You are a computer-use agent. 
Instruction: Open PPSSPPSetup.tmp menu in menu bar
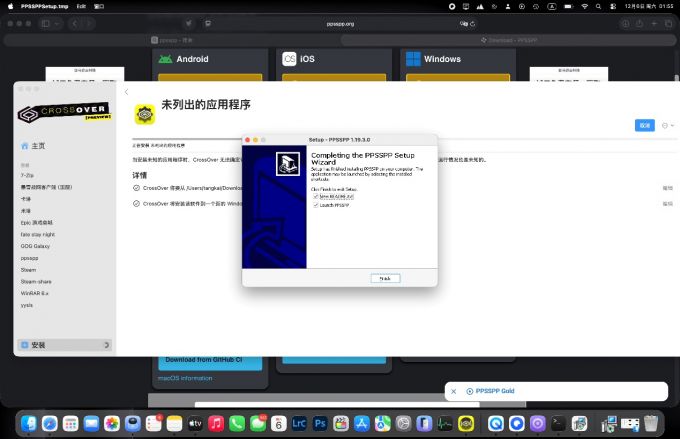(44, 7)
